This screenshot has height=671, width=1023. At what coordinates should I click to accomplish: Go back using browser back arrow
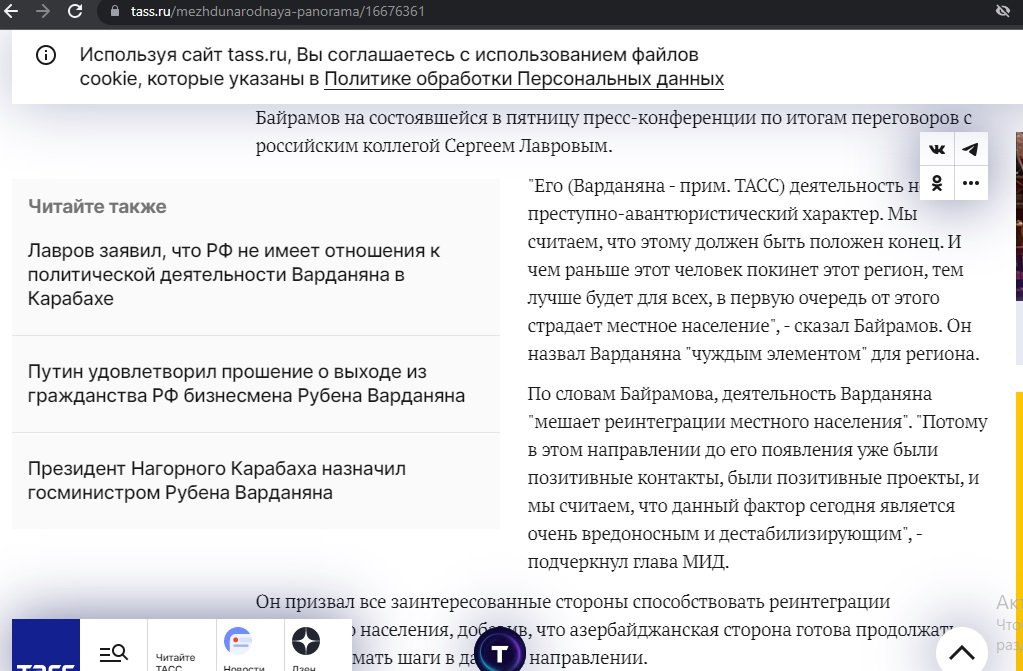point(11,12)
